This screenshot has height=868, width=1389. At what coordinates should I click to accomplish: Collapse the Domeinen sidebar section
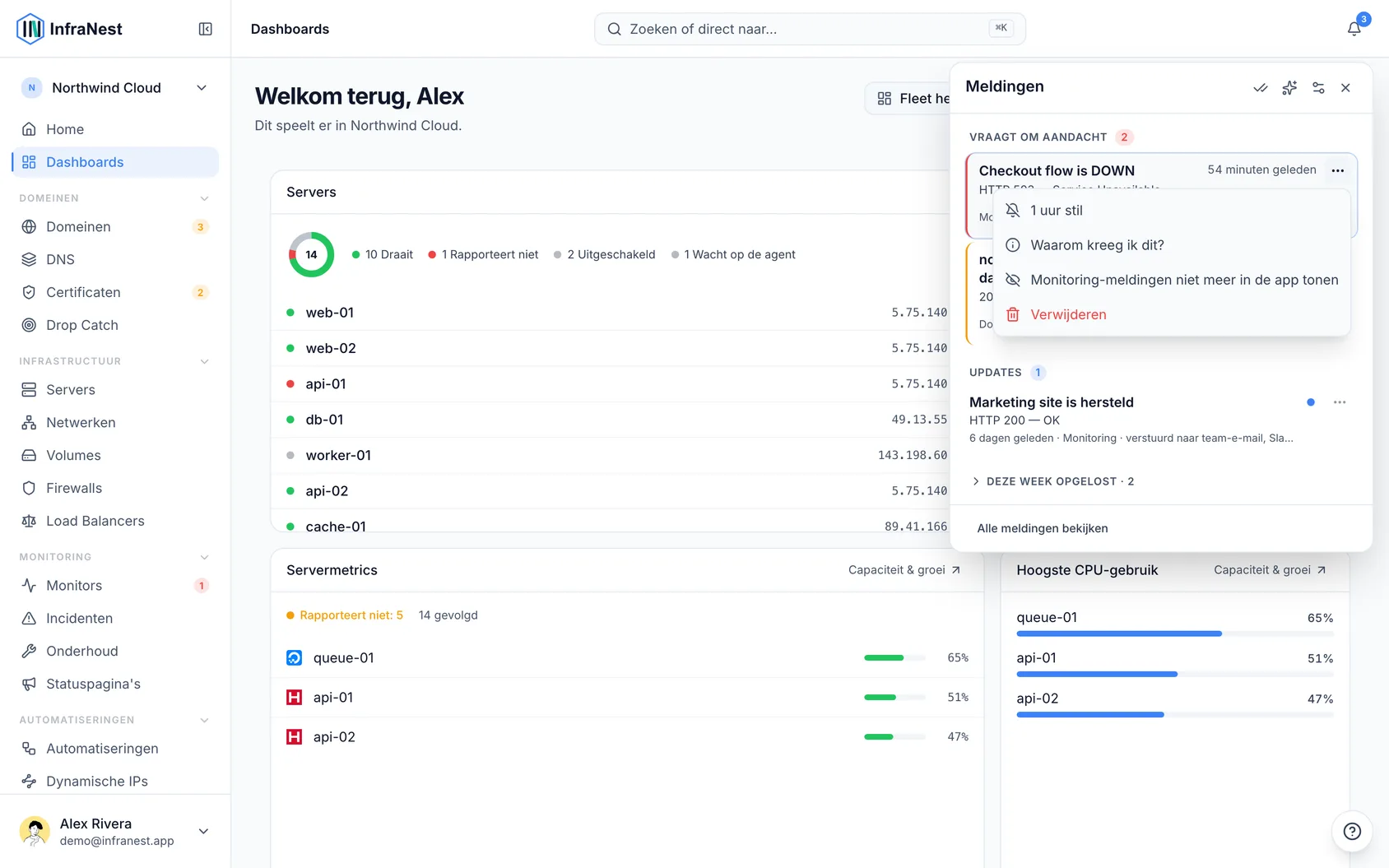tap(205, 198)
